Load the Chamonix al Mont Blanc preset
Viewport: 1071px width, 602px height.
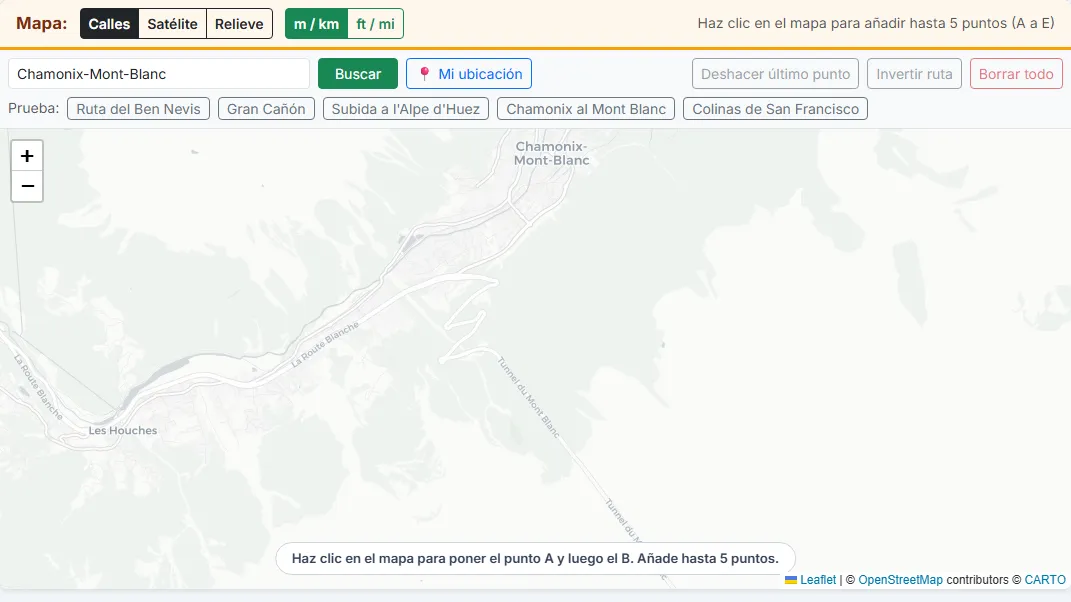tap(586, 109)
